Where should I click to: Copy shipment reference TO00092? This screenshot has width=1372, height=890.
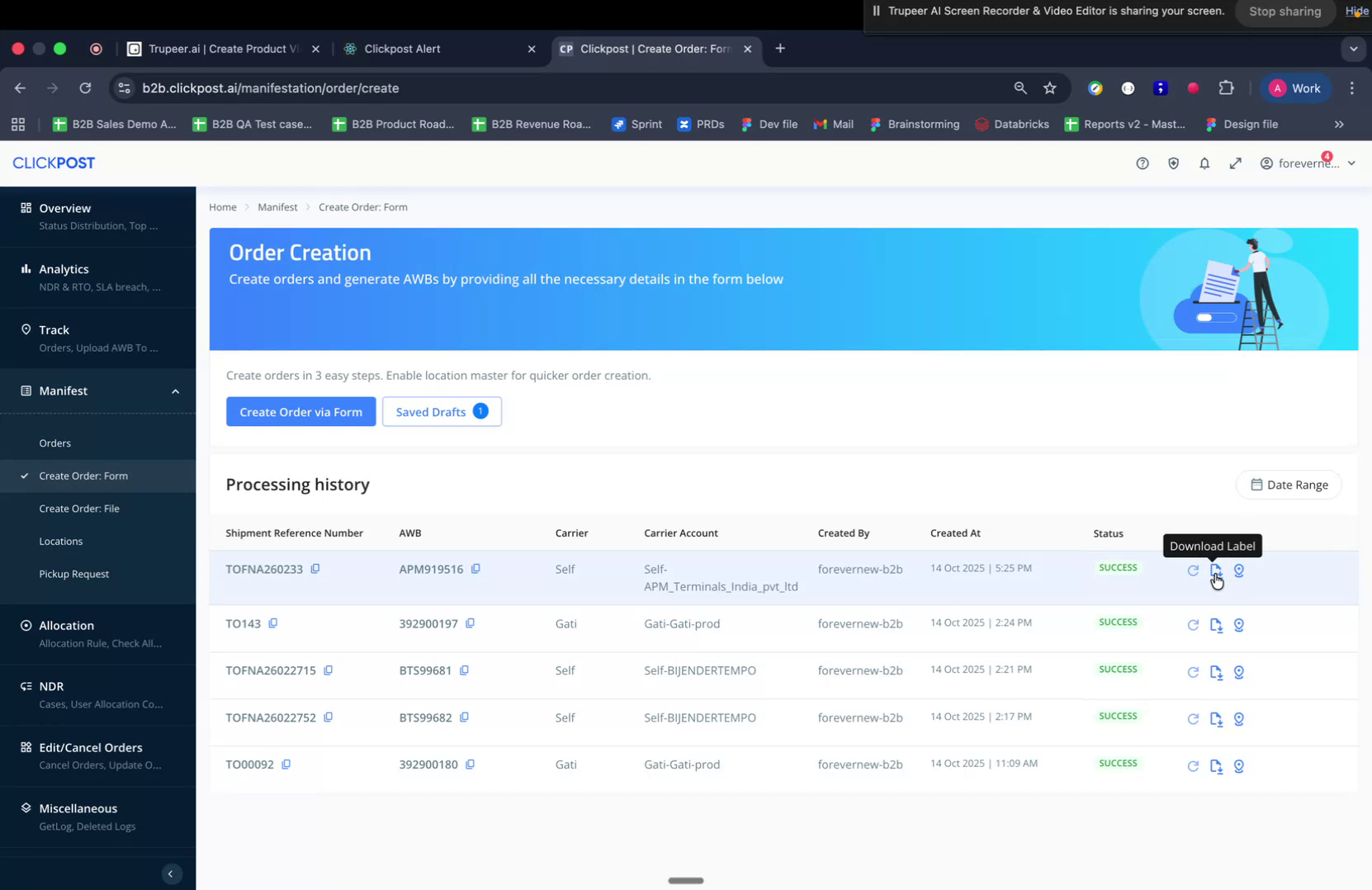(286, 765)
